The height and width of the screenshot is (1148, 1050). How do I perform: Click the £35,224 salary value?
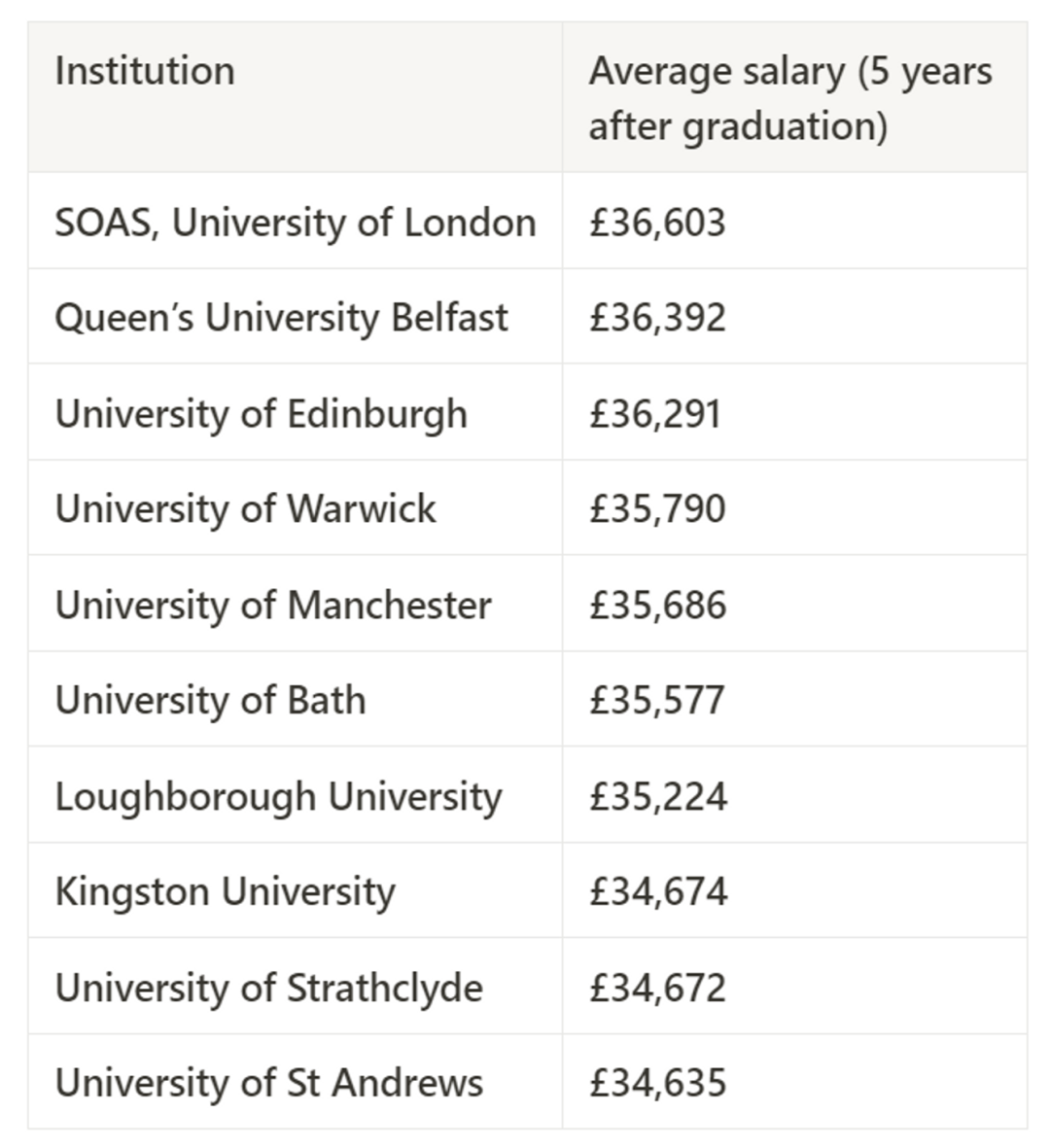[658, 796]
